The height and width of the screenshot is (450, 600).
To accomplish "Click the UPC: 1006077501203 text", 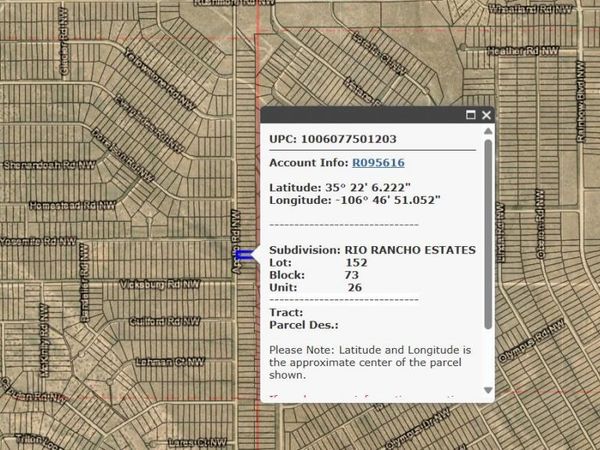I will 333,139.
